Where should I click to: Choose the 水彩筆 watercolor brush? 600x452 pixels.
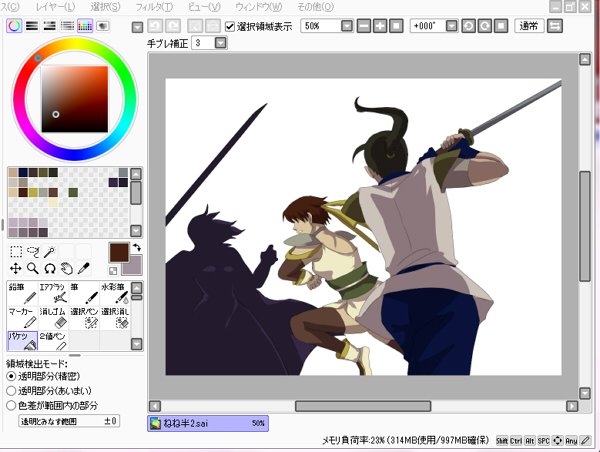(x=115, y=294)
